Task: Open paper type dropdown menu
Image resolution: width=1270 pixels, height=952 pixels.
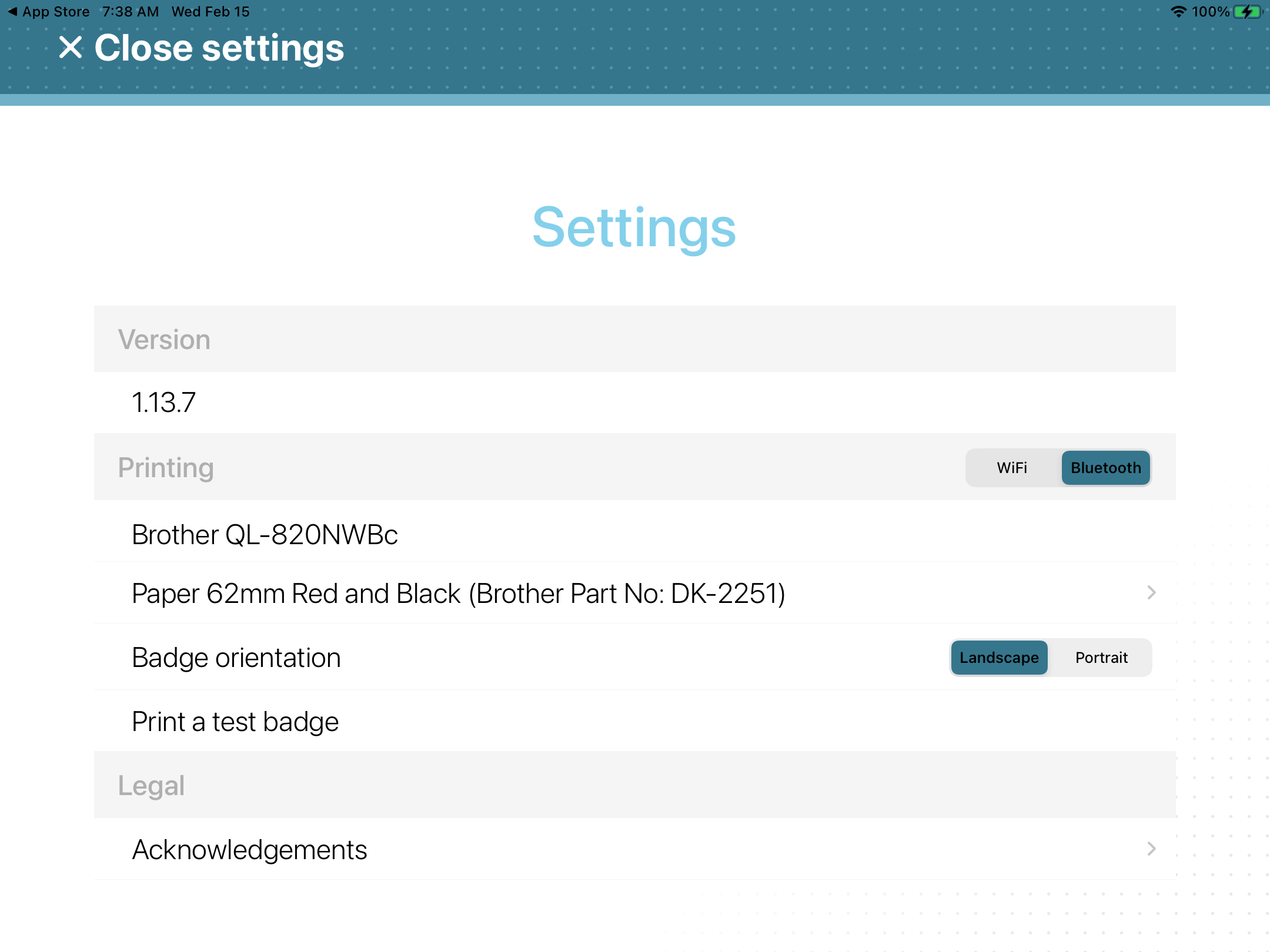Action: [635, 592]
